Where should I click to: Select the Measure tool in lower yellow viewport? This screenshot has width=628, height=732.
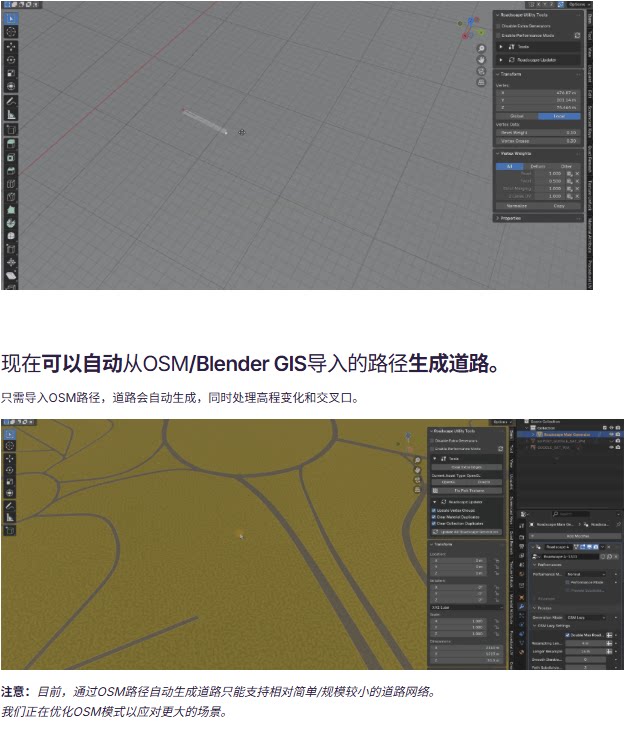tap(10, 517)
